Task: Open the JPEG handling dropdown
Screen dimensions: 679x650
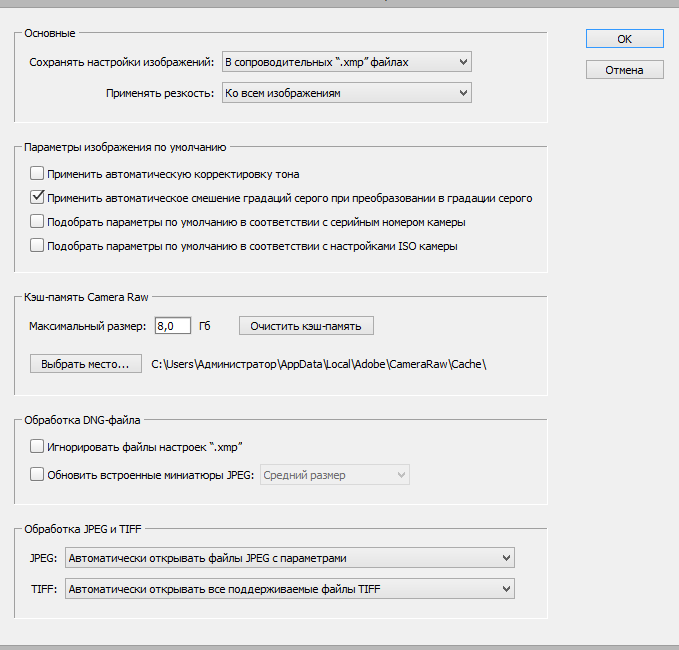Action: click(x=290, y=558)
